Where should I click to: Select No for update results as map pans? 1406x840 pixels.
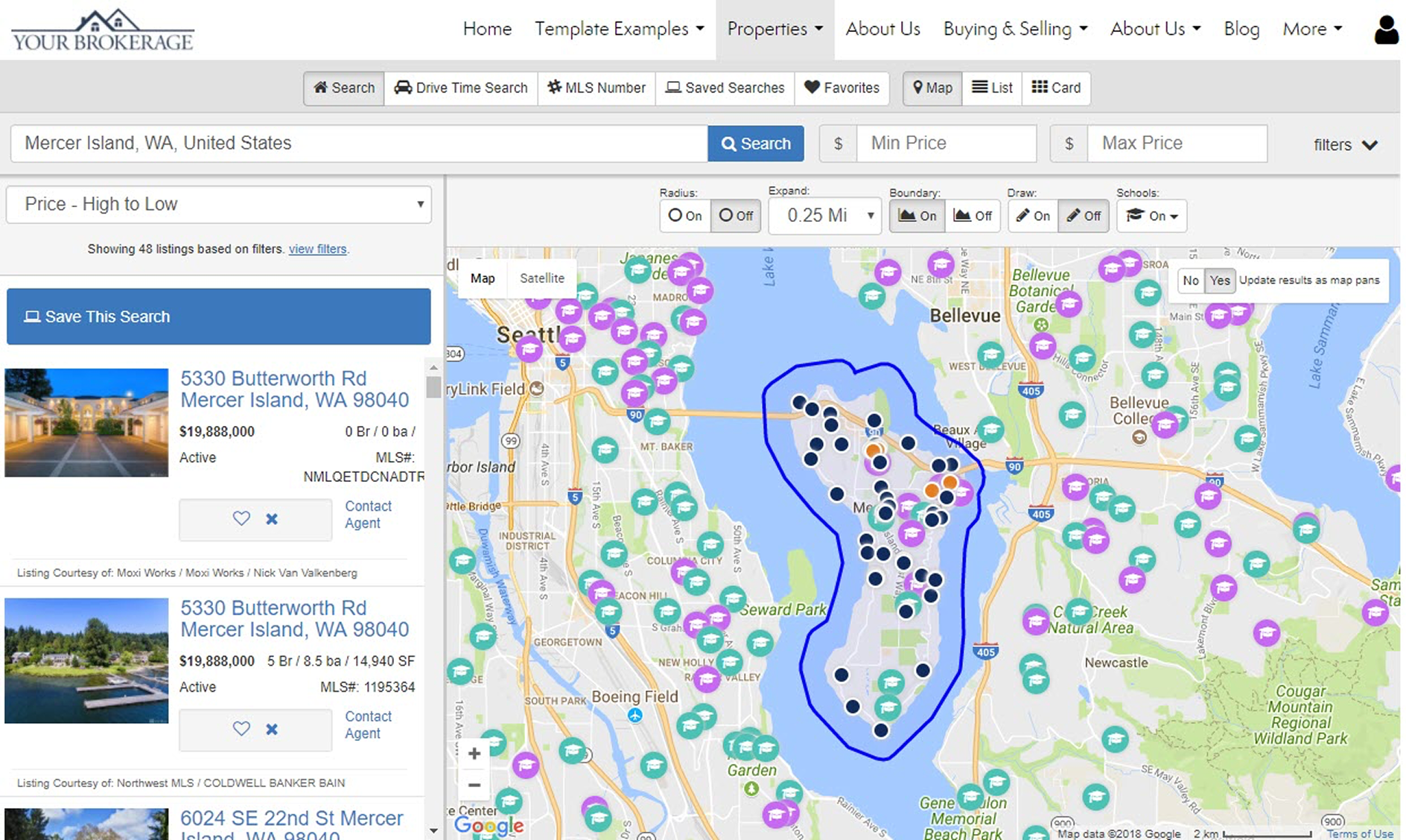(1191, 281)
